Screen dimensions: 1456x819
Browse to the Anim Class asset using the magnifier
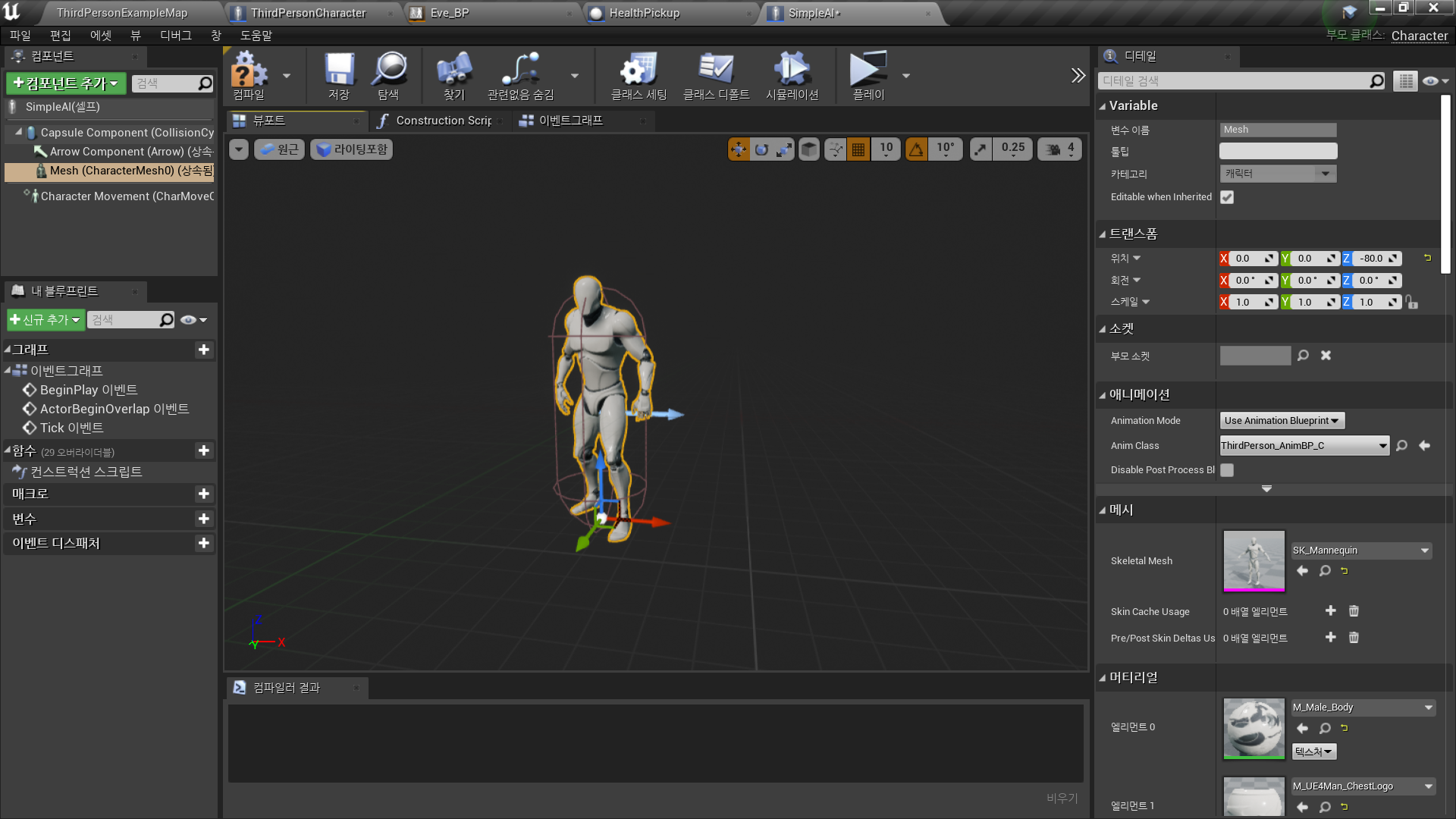click(1401, 446)
